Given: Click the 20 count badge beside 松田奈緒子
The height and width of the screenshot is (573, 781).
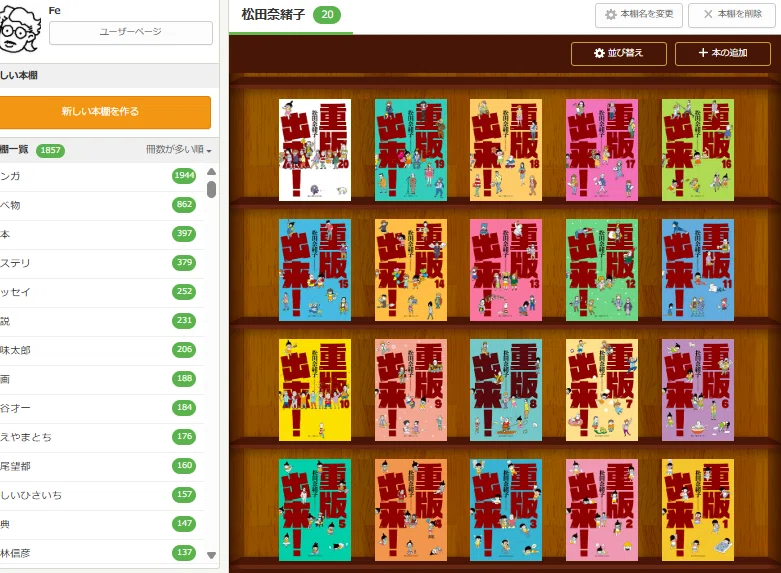Looking at the screenshot, I should tap(327, 15).
